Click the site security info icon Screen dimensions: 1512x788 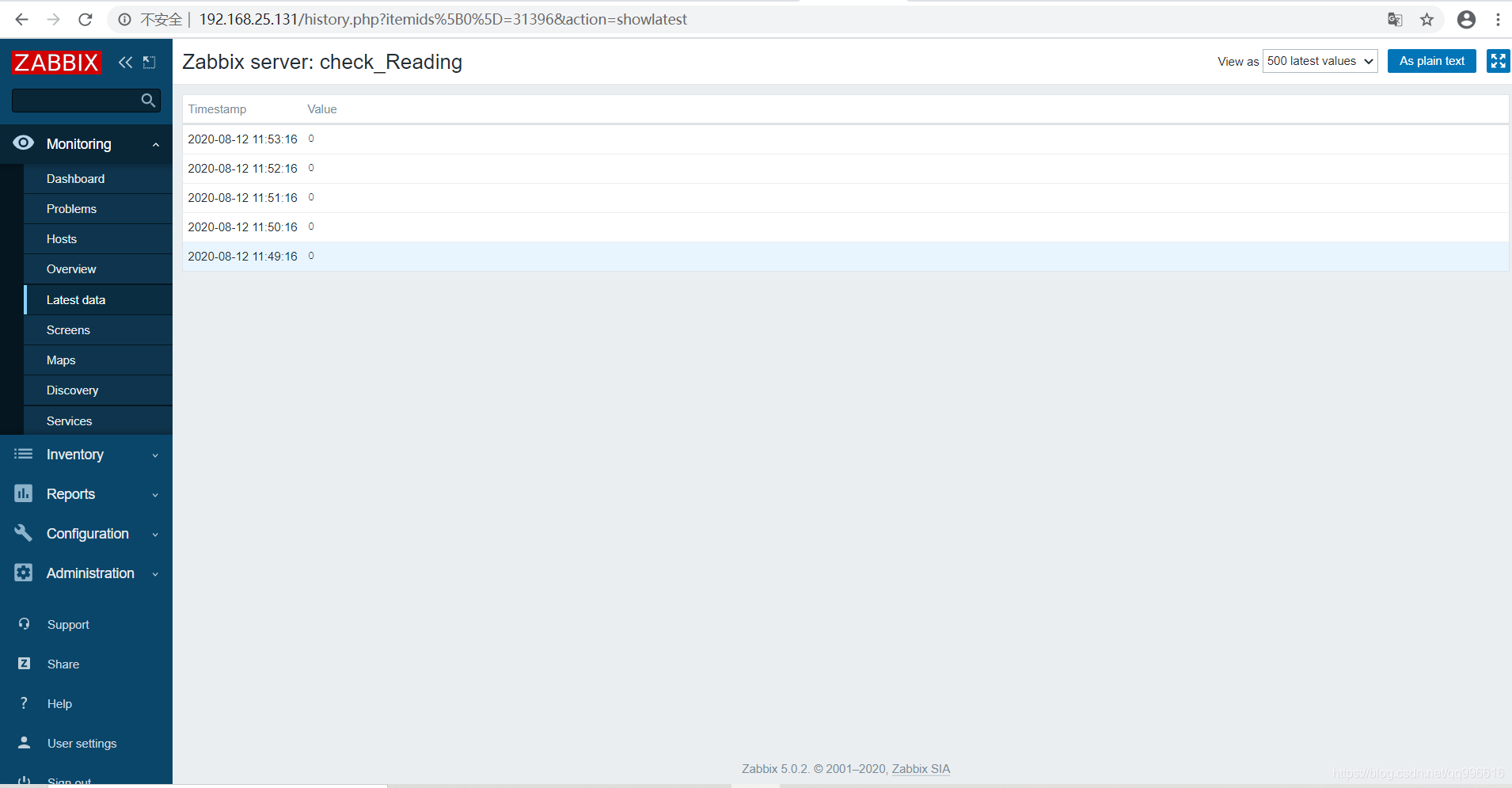pos(125,19)
